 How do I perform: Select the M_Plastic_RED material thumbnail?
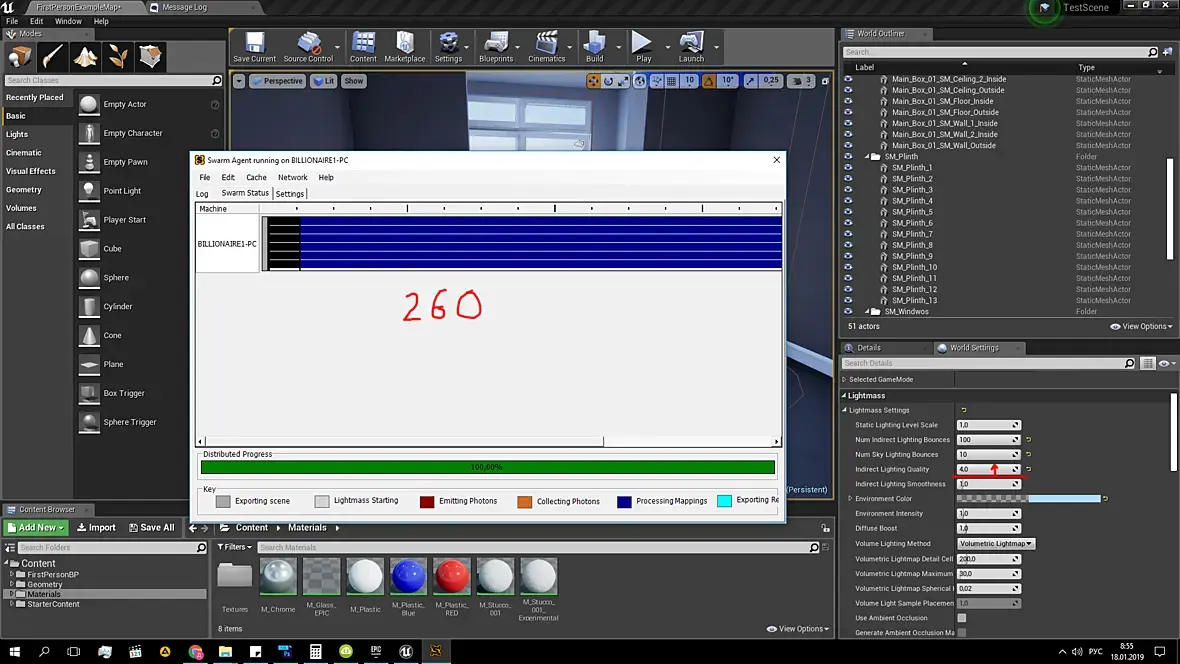click(x=452, y=577)
